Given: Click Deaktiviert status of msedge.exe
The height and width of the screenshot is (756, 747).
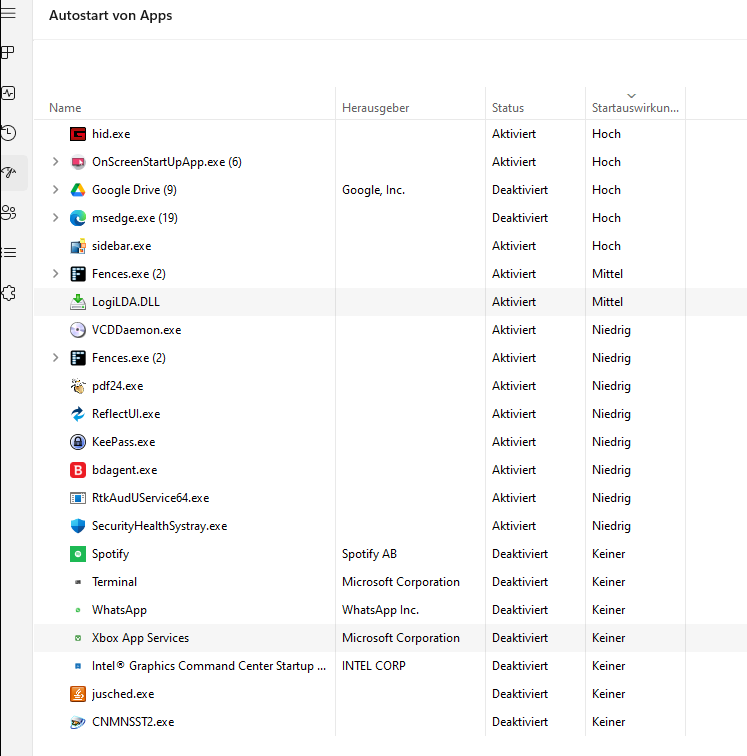Looking at the screenshot, I should pyautogui.click(x=520, y=218).
